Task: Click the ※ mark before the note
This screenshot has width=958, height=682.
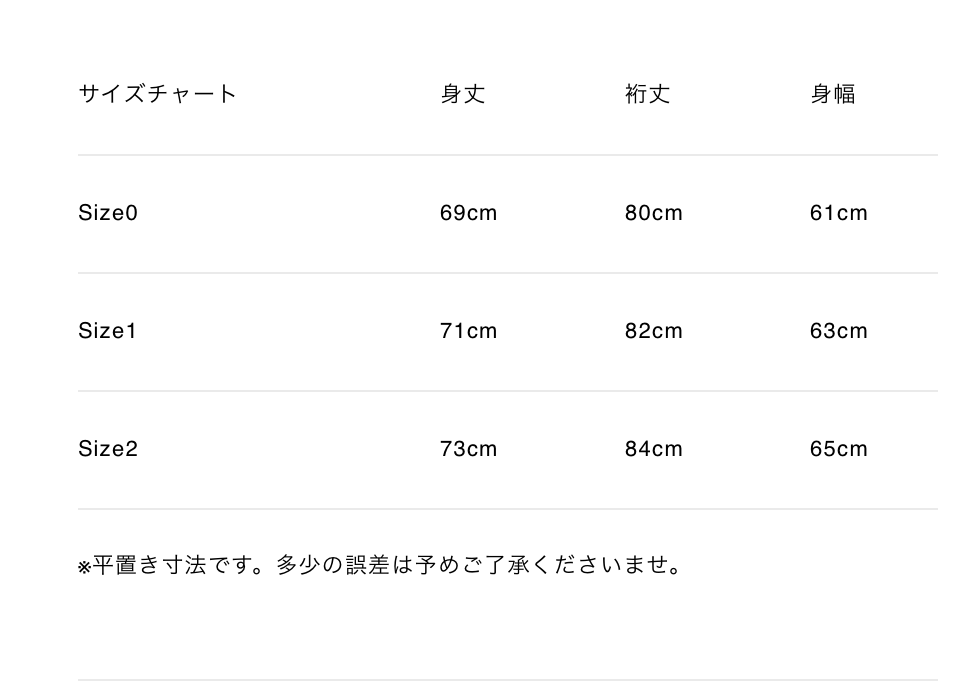Action: click(x=84, y=567)
